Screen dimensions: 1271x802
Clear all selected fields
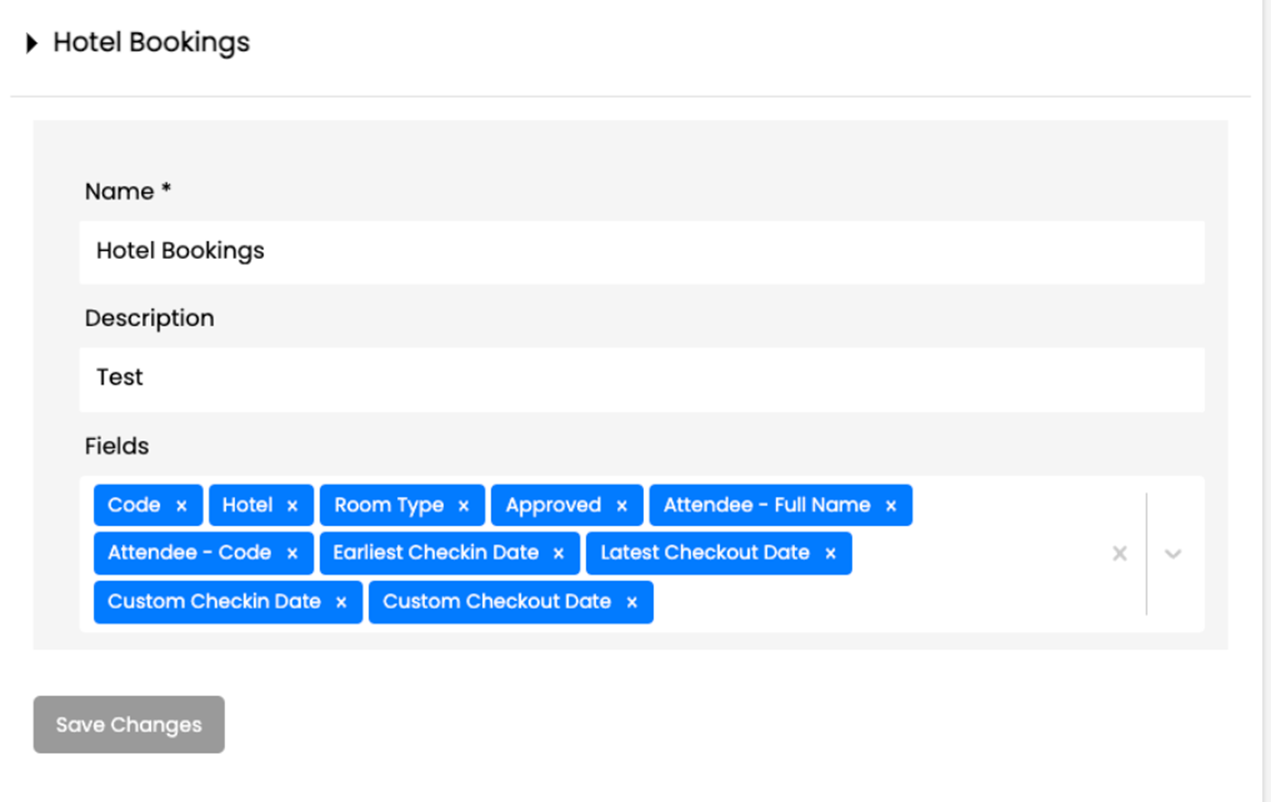pos(1120,553)
